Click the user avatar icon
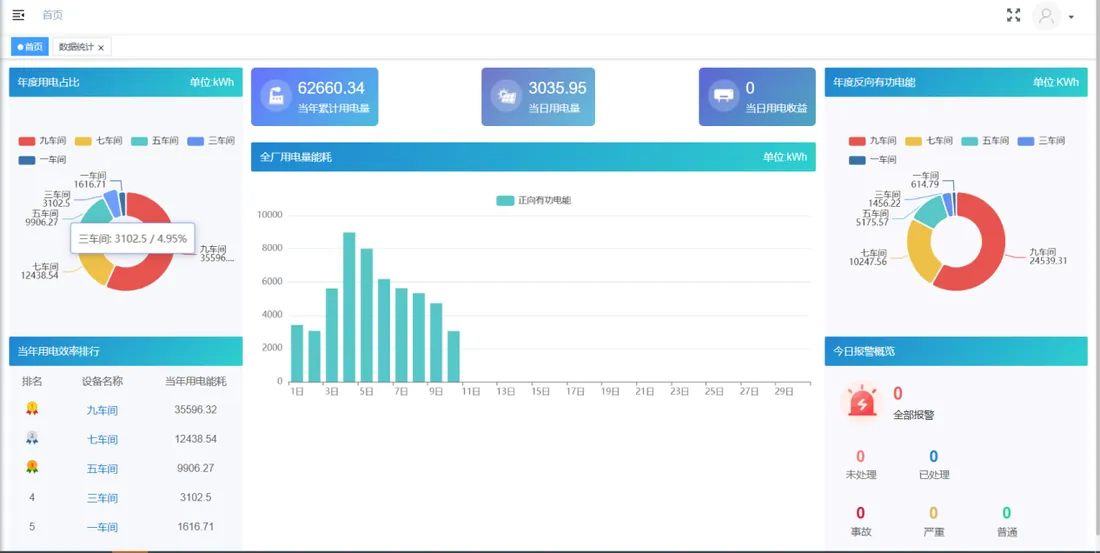 tap(1046, 15)
